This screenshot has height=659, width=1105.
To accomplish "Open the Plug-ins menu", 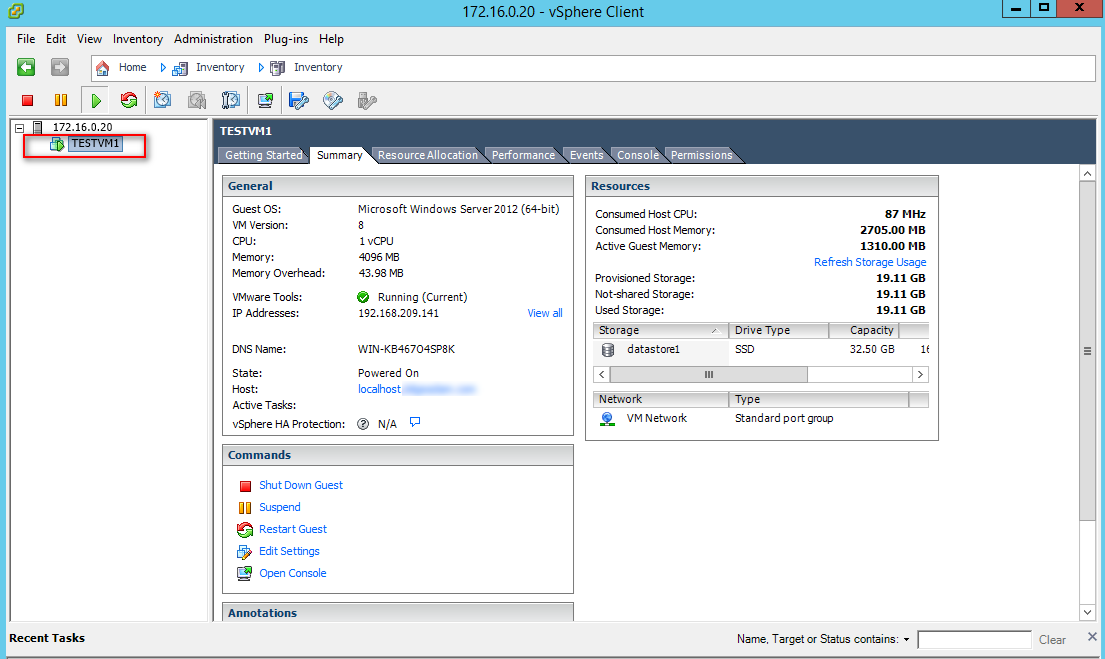I will pos(285,39).
